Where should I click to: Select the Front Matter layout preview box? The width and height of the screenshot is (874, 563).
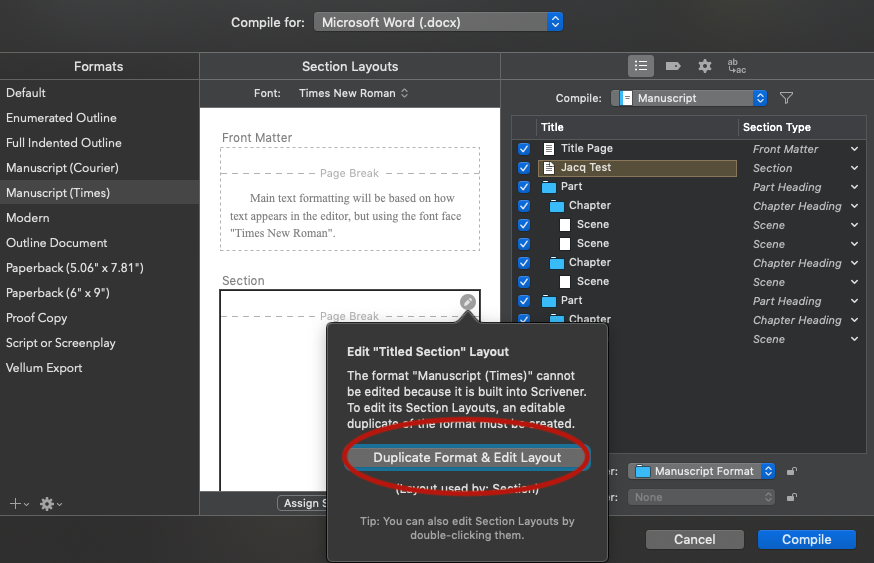tap(350, 199)
